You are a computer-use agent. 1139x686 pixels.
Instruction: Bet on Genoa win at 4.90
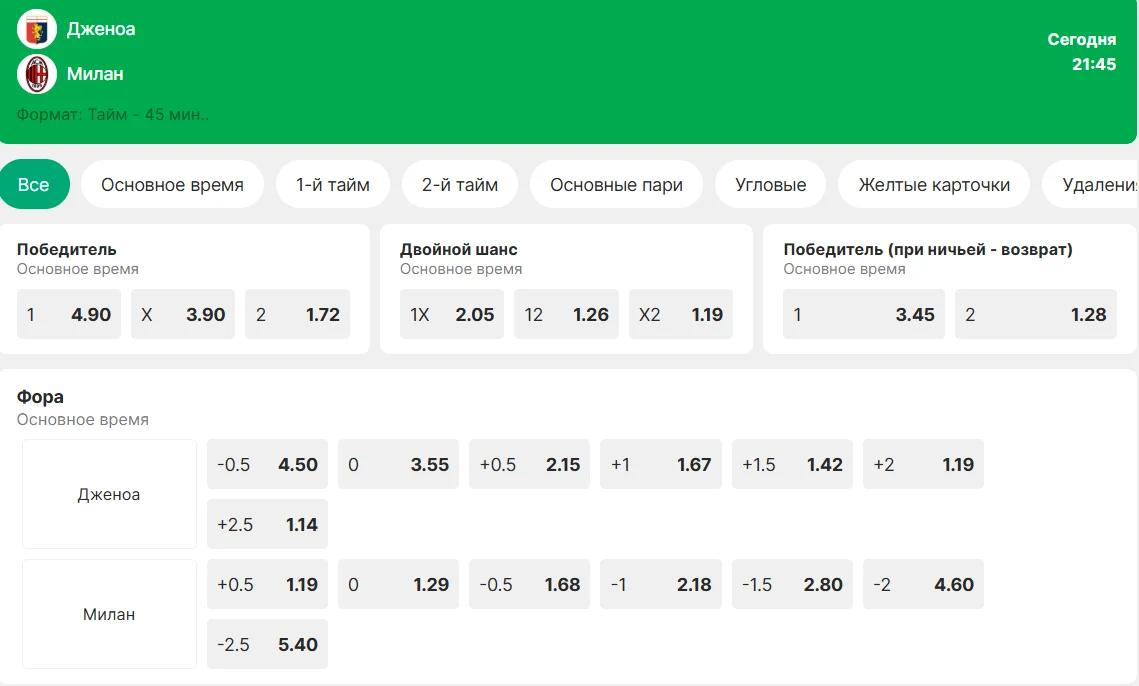pyautogui.click(x=69, y=315)
